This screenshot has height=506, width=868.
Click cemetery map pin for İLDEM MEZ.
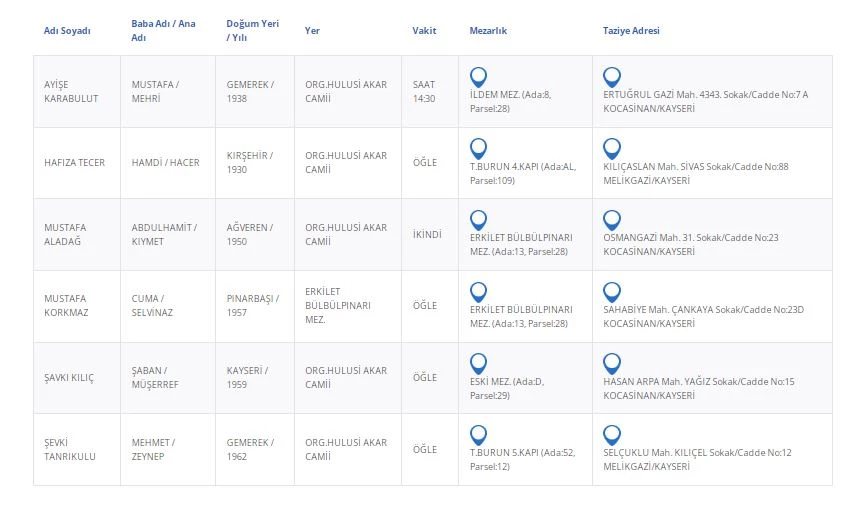pos(478,76)
